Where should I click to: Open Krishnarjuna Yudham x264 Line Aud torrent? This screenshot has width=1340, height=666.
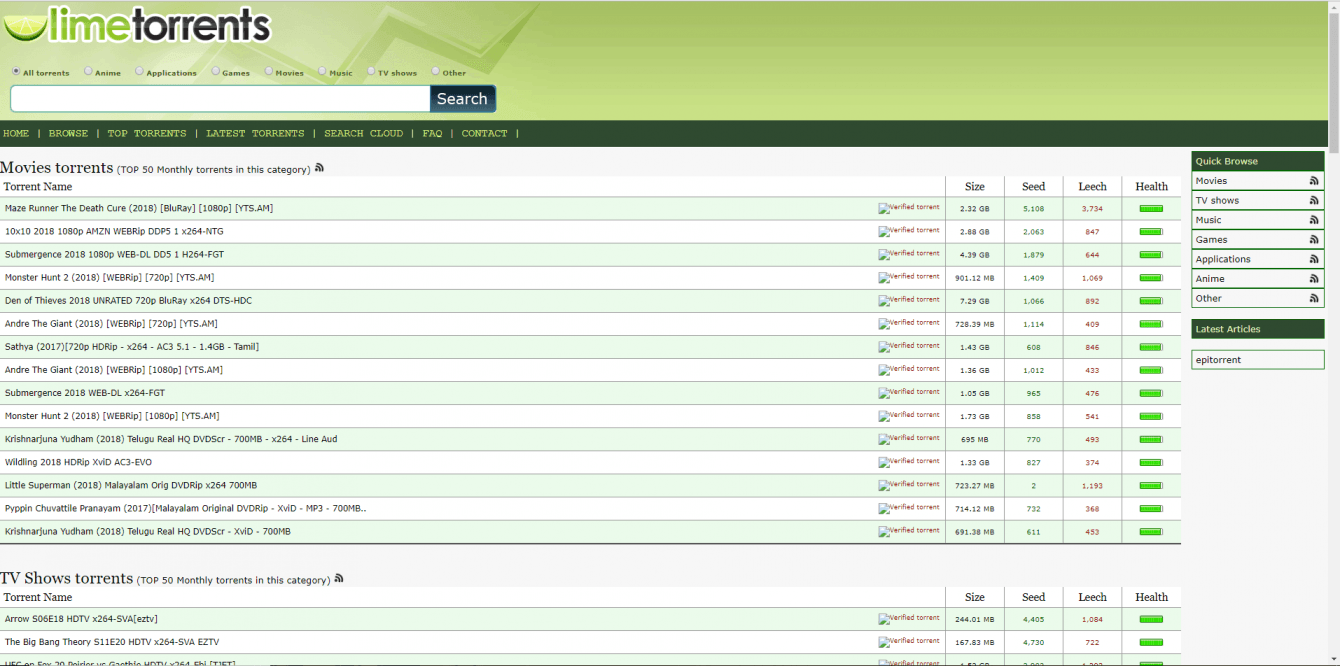pos(171,439)
